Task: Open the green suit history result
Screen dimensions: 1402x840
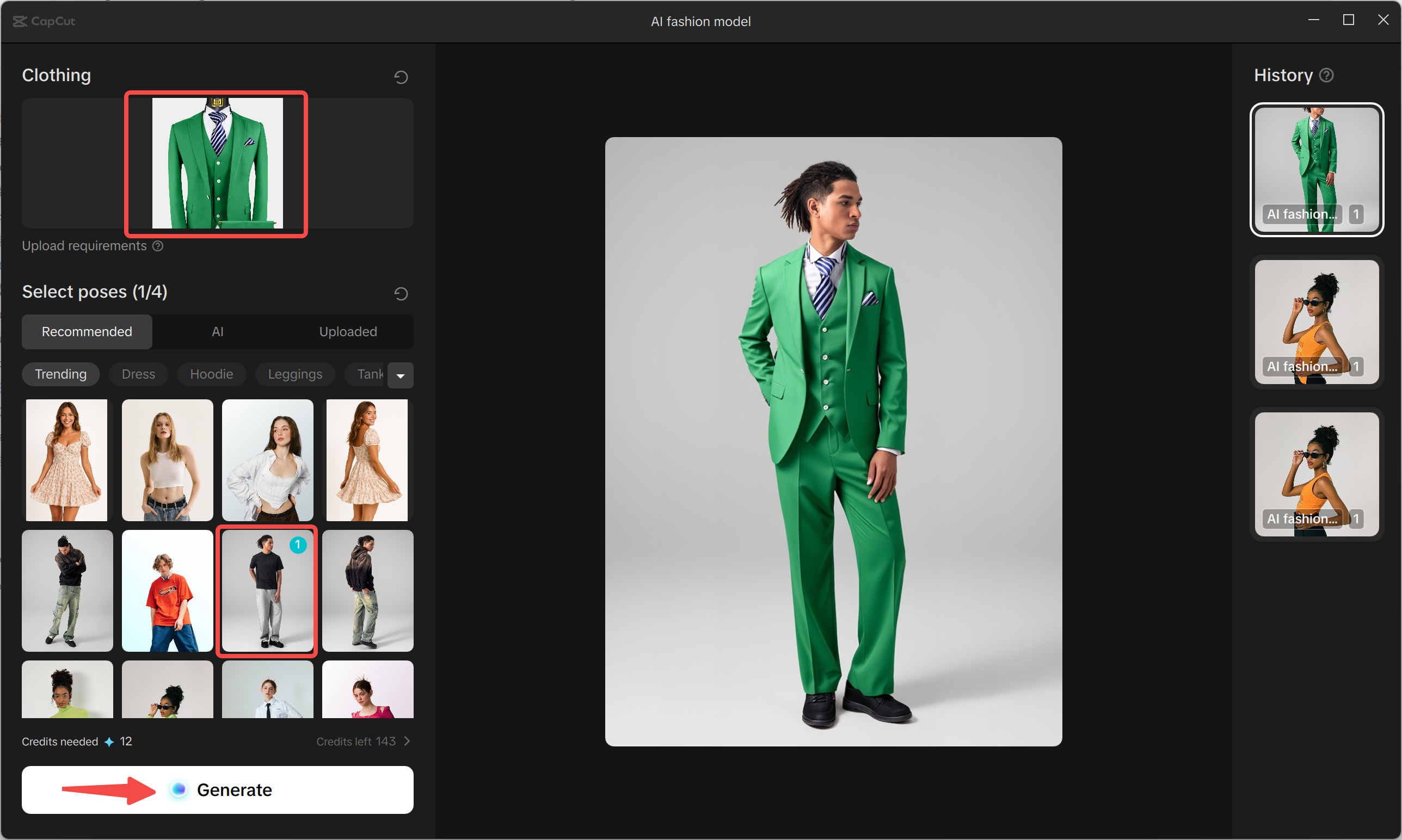Action: coord(1317,169)
